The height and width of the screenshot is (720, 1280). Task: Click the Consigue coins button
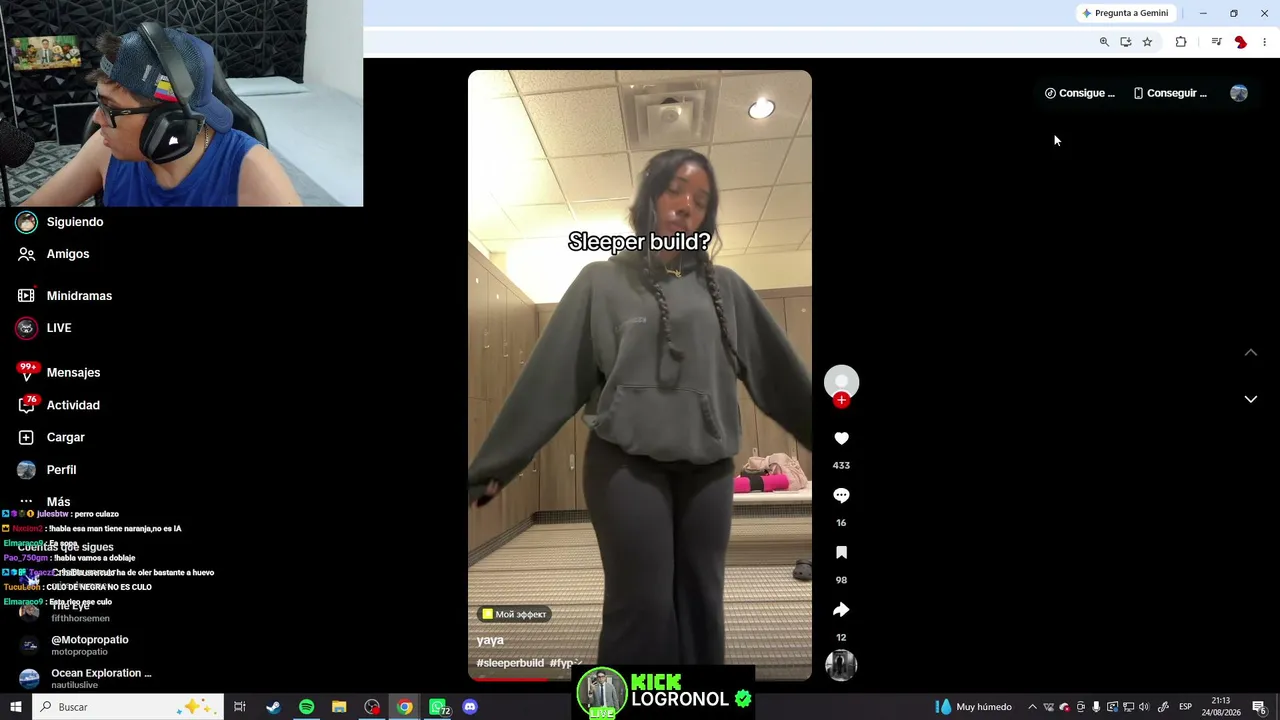click(x=1080, y=93)
